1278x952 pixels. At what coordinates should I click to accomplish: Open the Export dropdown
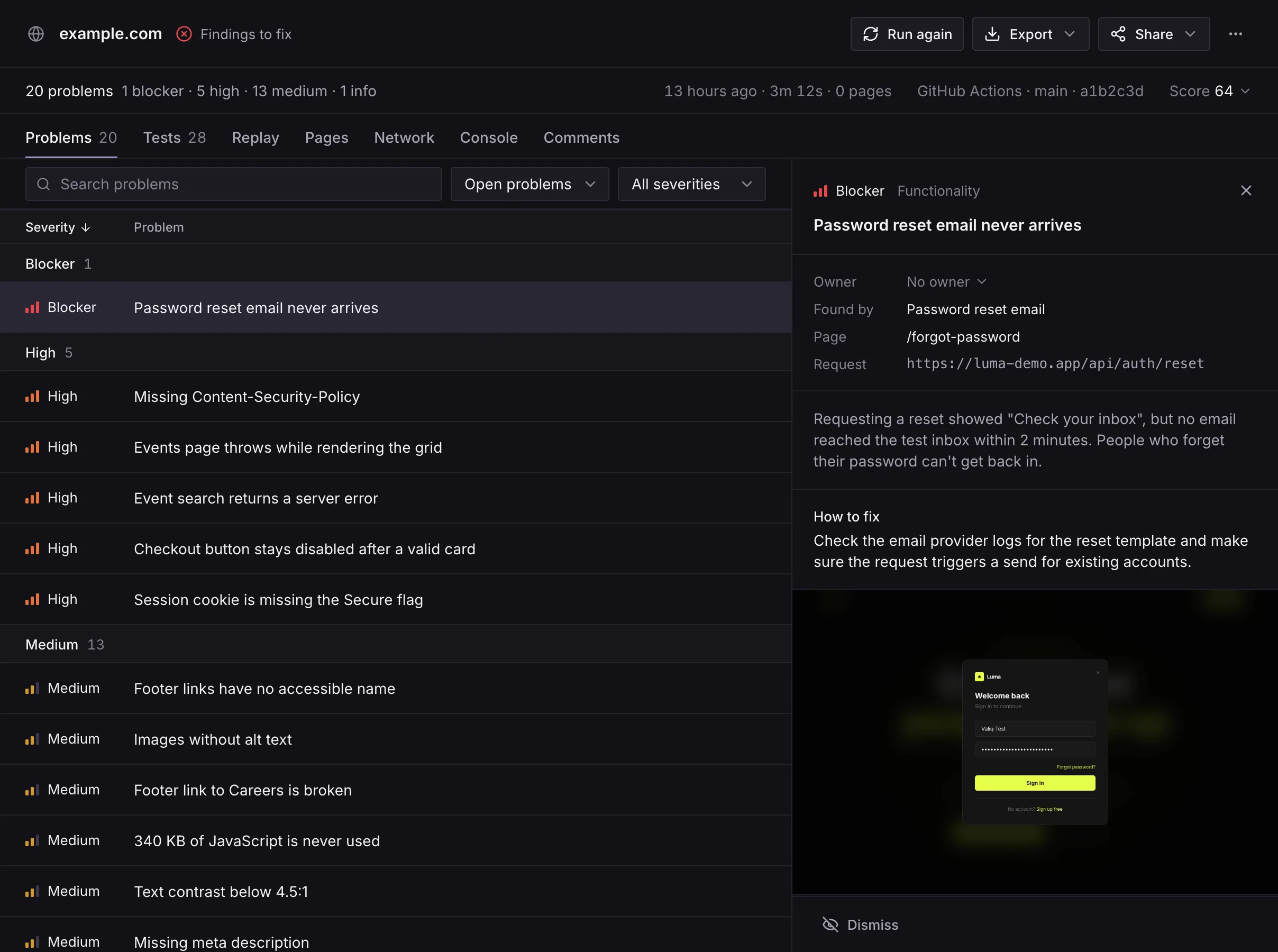pos(1030,34)
